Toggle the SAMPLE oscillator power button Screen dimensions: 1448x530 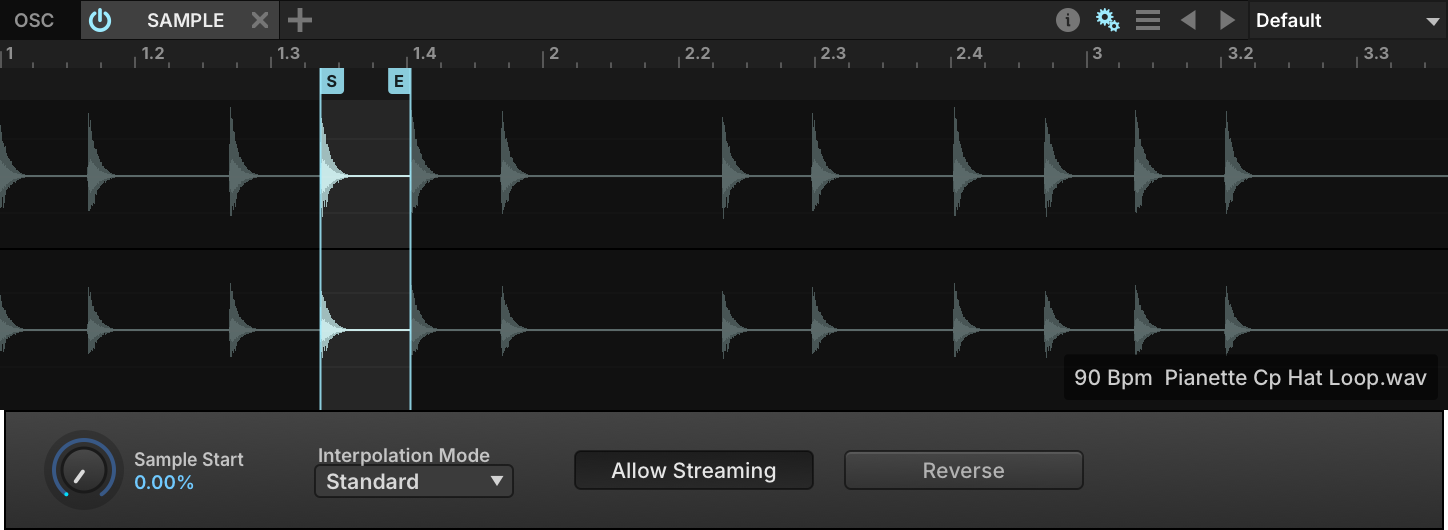click(x=100, y=20)
